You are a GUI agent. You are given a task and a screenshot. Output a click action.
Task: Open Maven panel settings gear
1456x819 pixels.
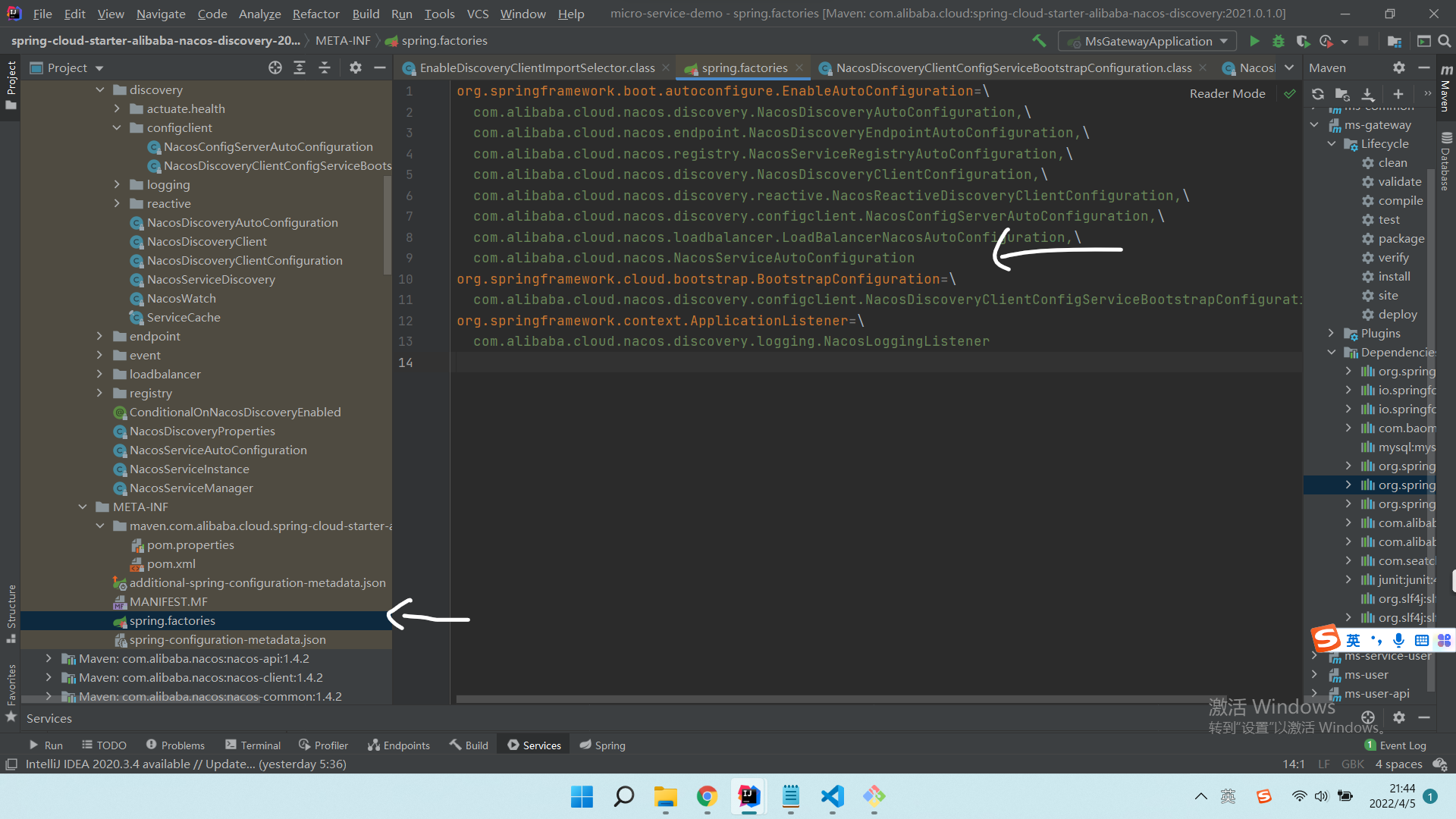tap(1399, 67)
